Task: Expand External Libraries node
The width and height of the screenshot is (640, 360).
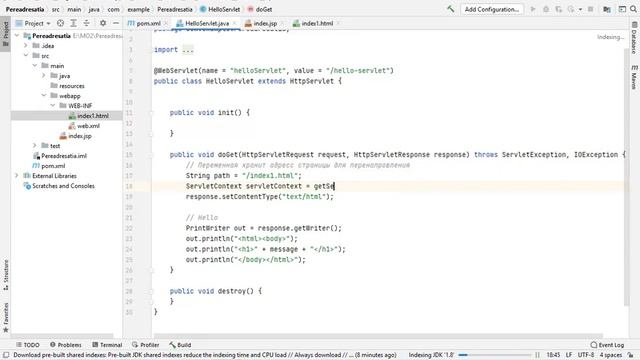Action: pyautogui.click(x=17, y=176)
